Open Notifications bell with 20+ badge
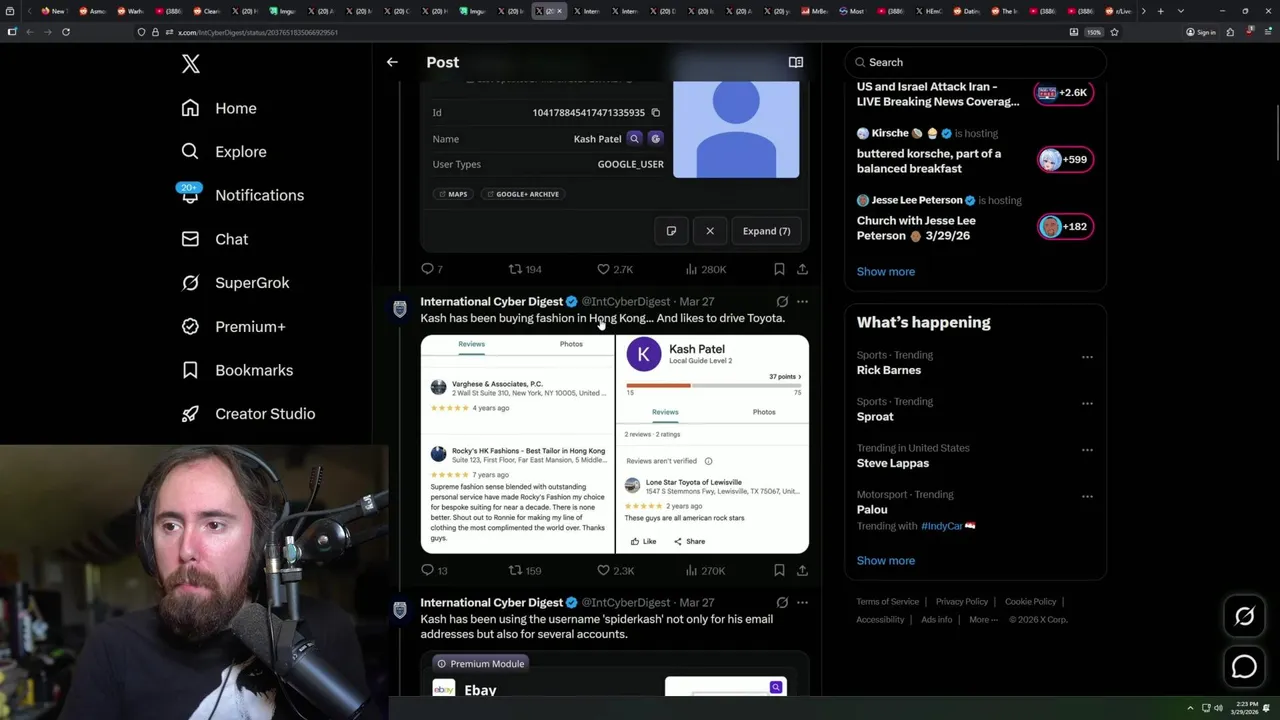This screenshot has width=1280, height=720. pos(190,194)
